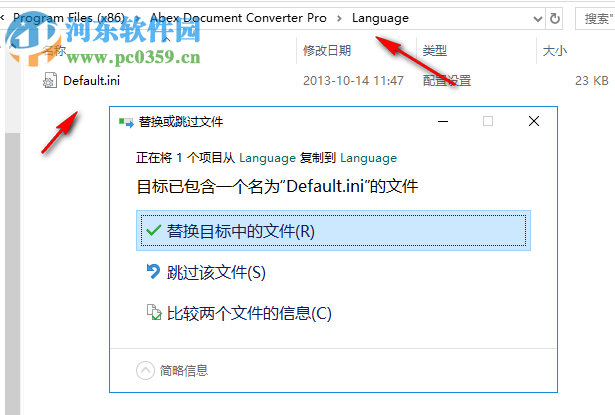Click the copy dialog title icon
The height and width of the screenshot is (415, 615).
coord(126,122)
